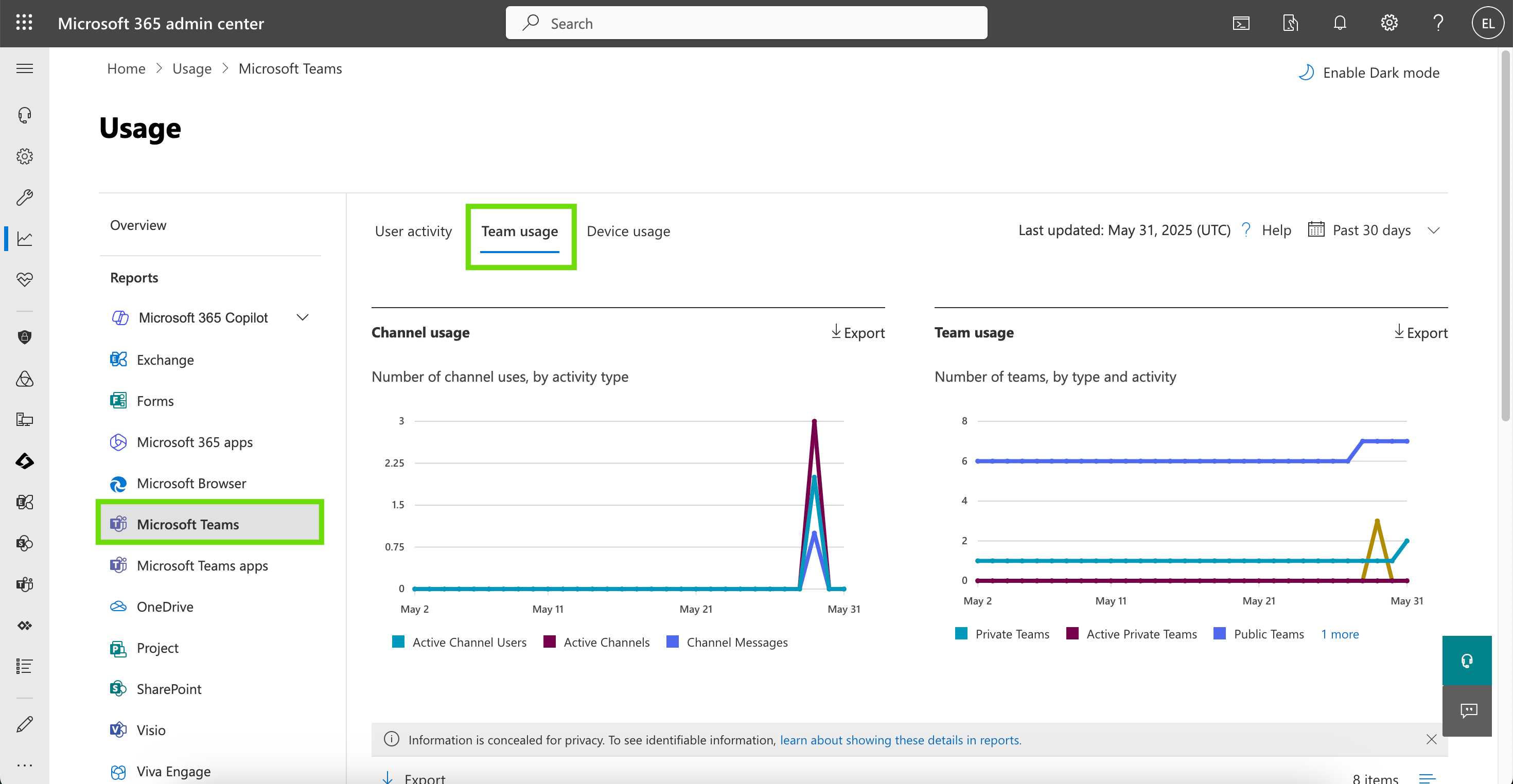Open the Teams admin icon in left rail
Image resolution: width=1513 pixels, height=784 pixels.
point(24,584)
